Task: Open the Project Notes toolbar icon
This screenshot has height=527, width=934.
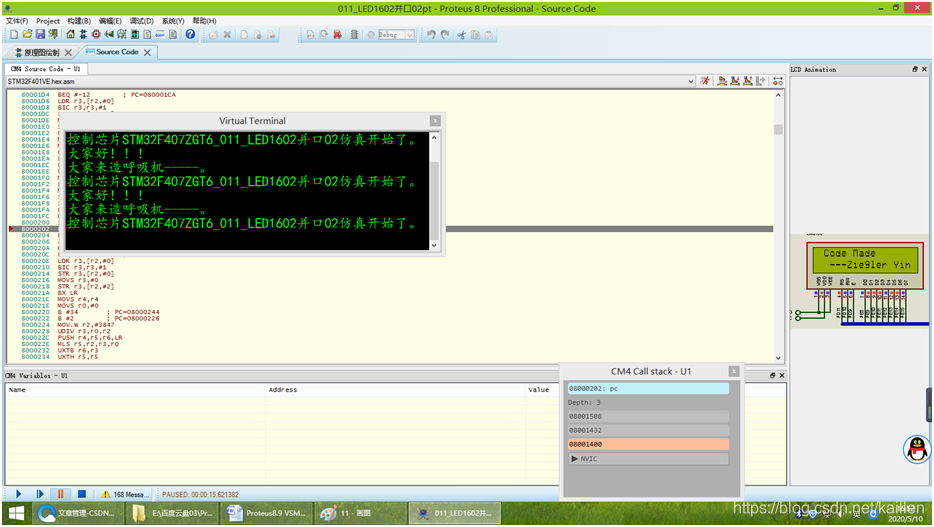Action: (173, 35)
